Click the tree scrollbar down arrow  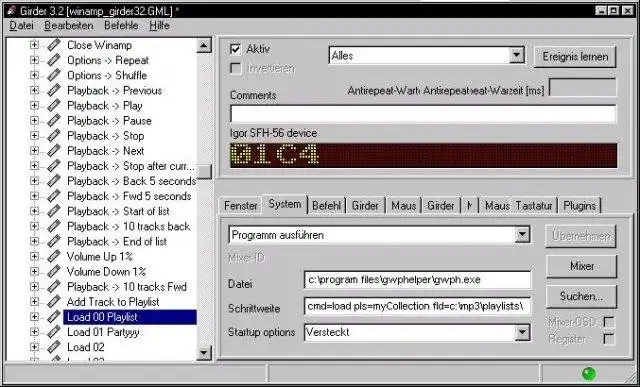coord(204,353)
